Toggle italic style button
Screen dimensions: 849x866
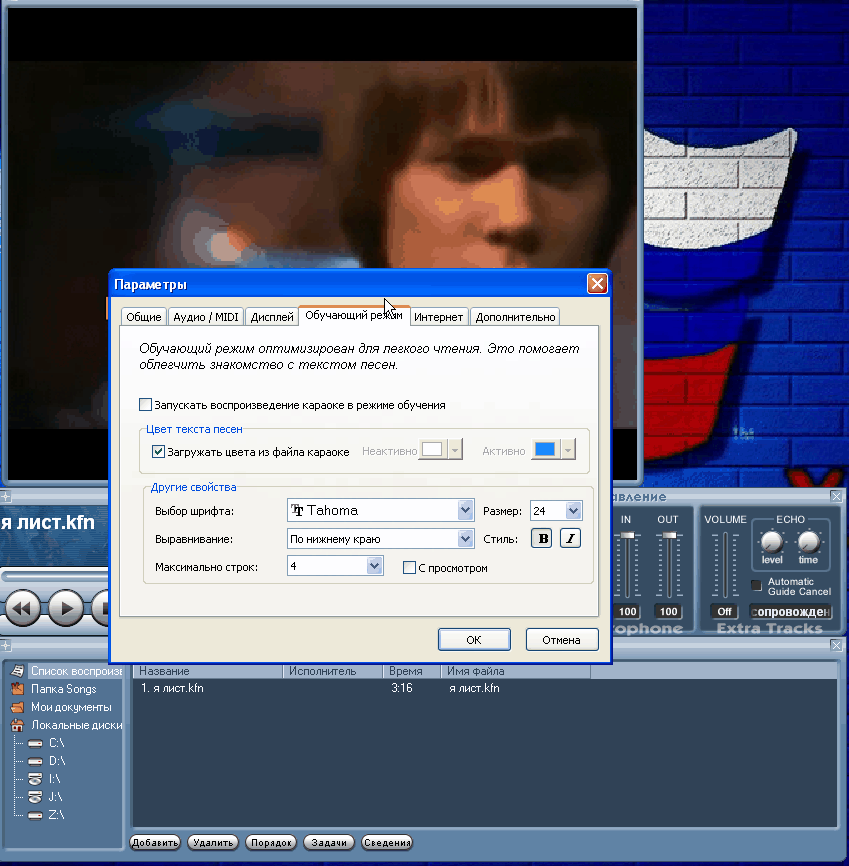coord(570,538)
